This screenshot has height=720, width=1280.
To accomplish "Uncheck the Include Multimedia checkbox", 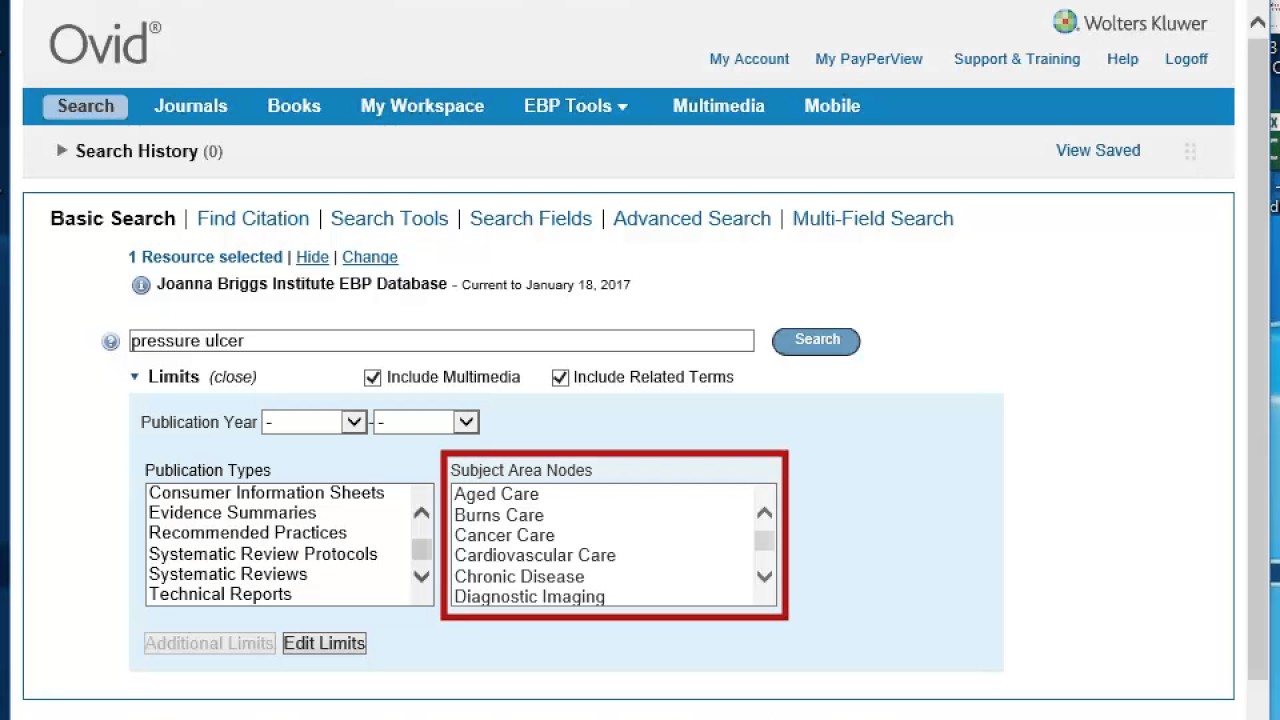I will pyautogui.click(x=373, y=377).
